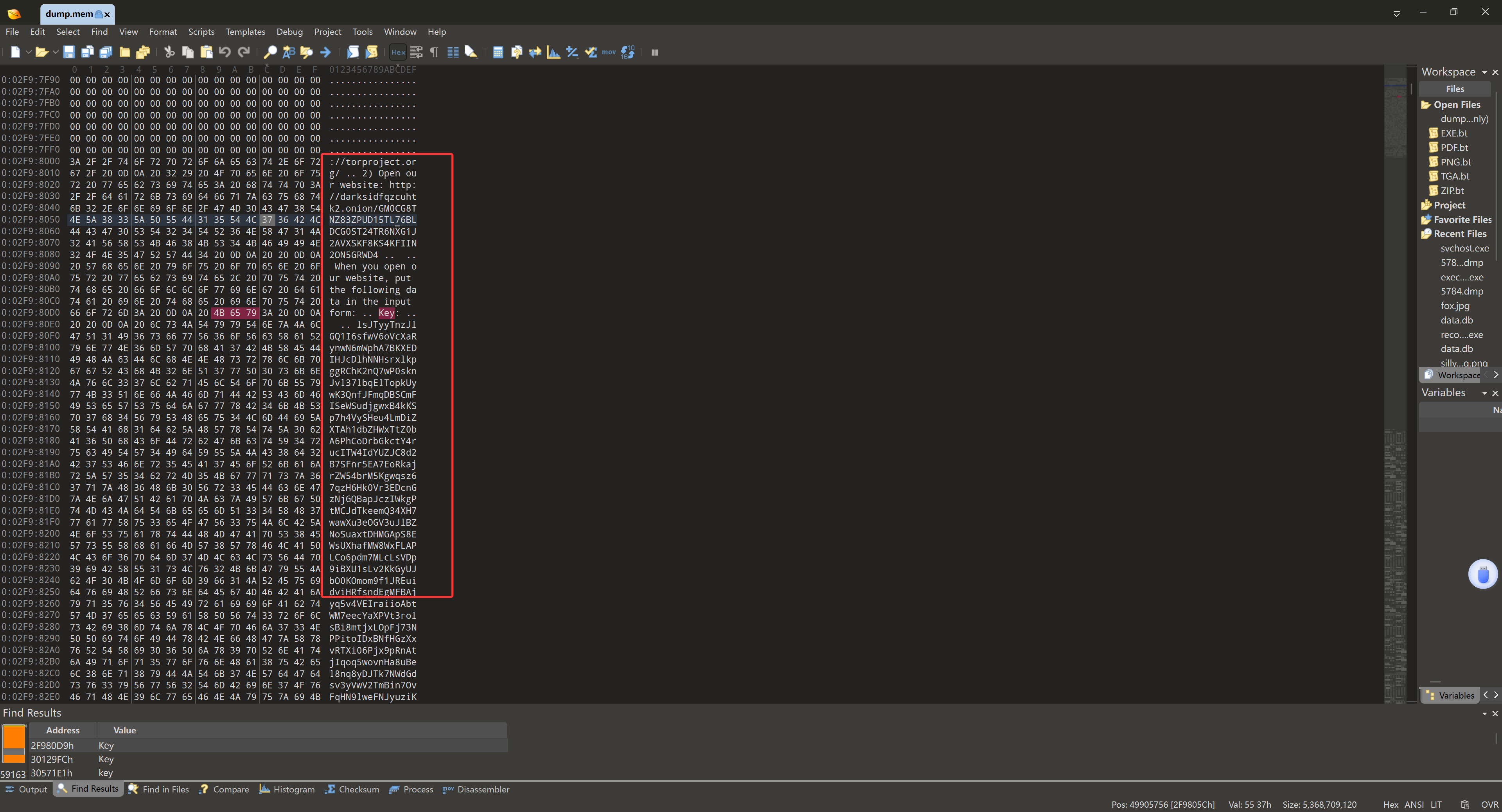Click the Save file toolbar icon

click(69, 52)
